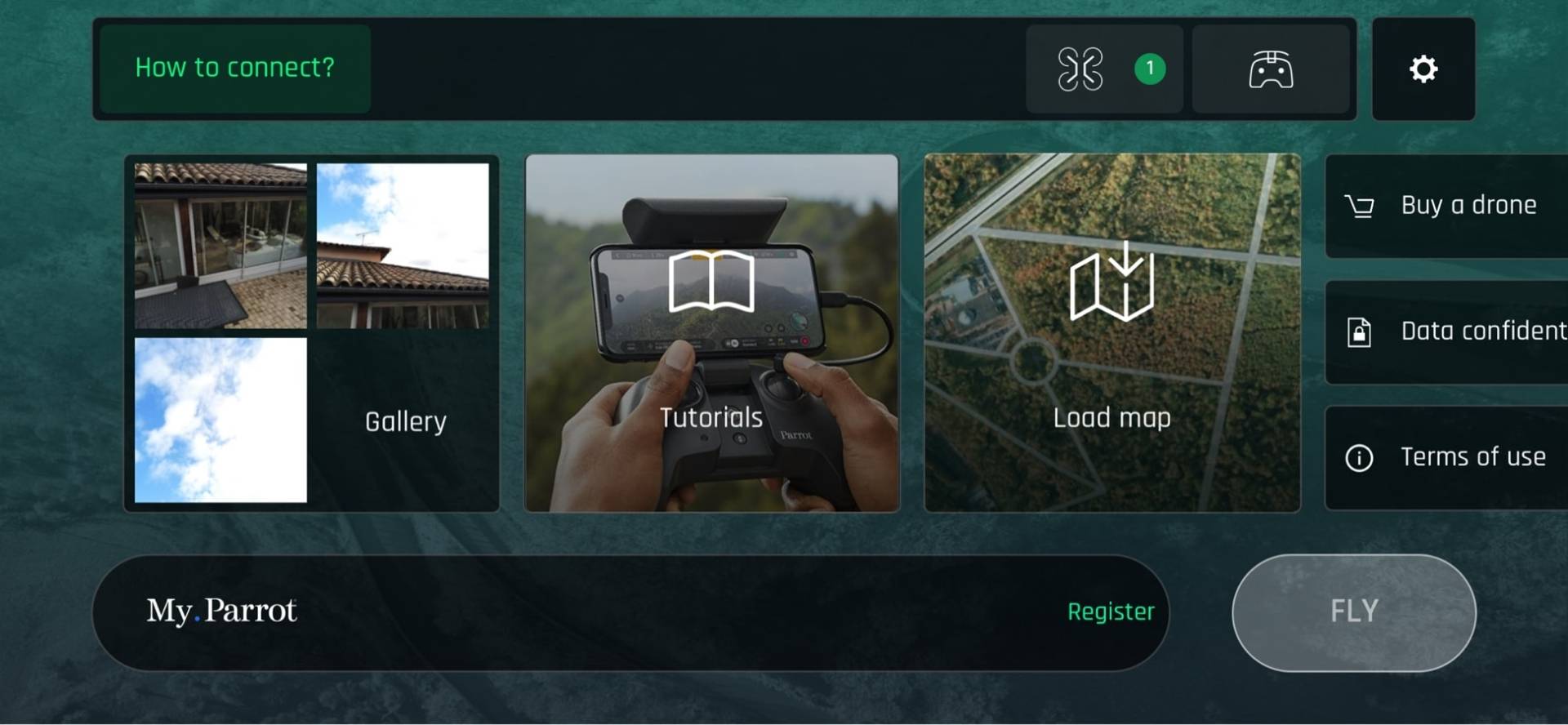The height and width of the screenshot is (725, 1568).
Task: Open the controller status icon
Action: tap(1271, 69)
